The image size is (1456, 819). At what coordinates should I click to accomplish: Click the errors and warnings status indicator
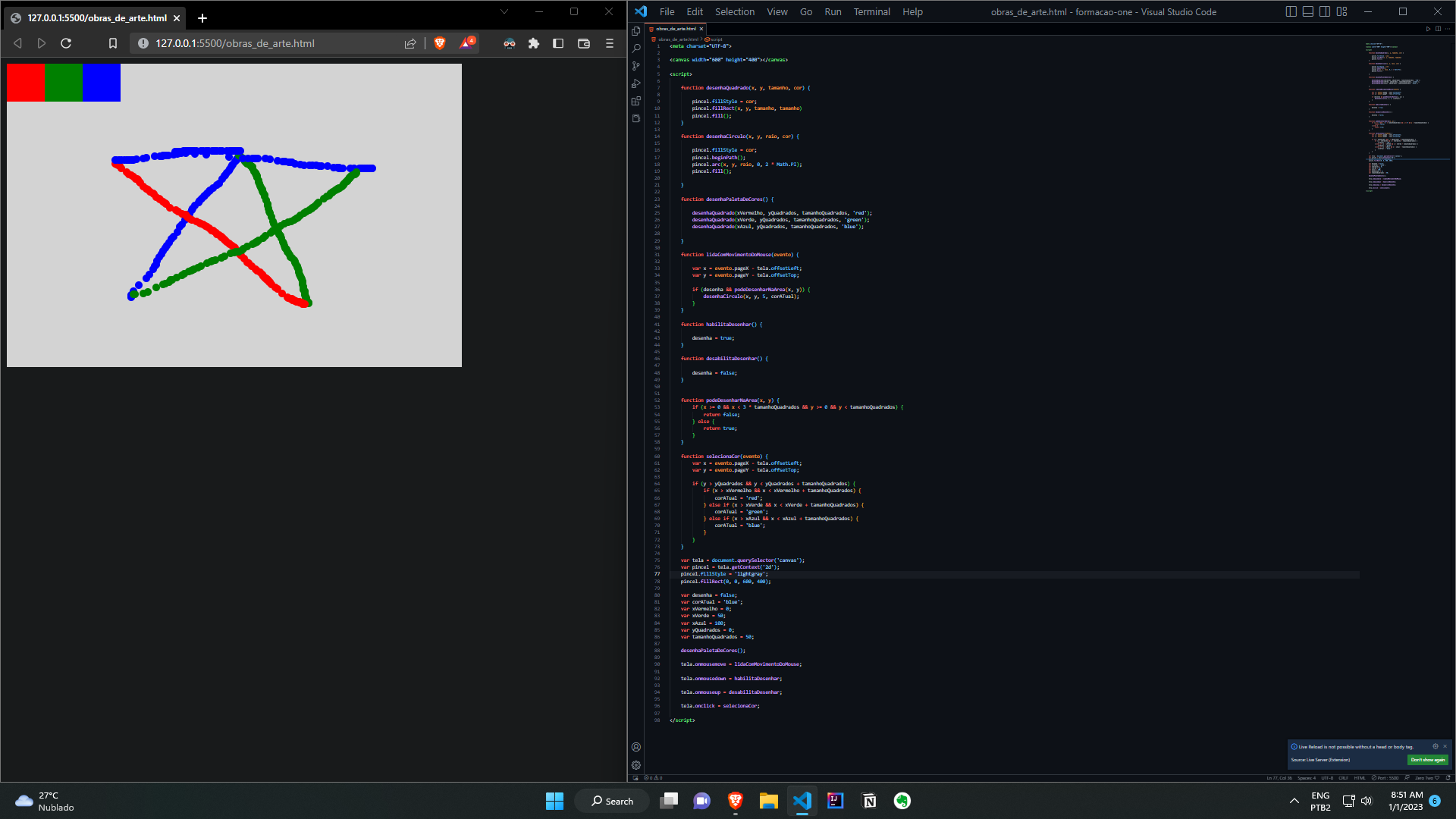tap(653, 778)
